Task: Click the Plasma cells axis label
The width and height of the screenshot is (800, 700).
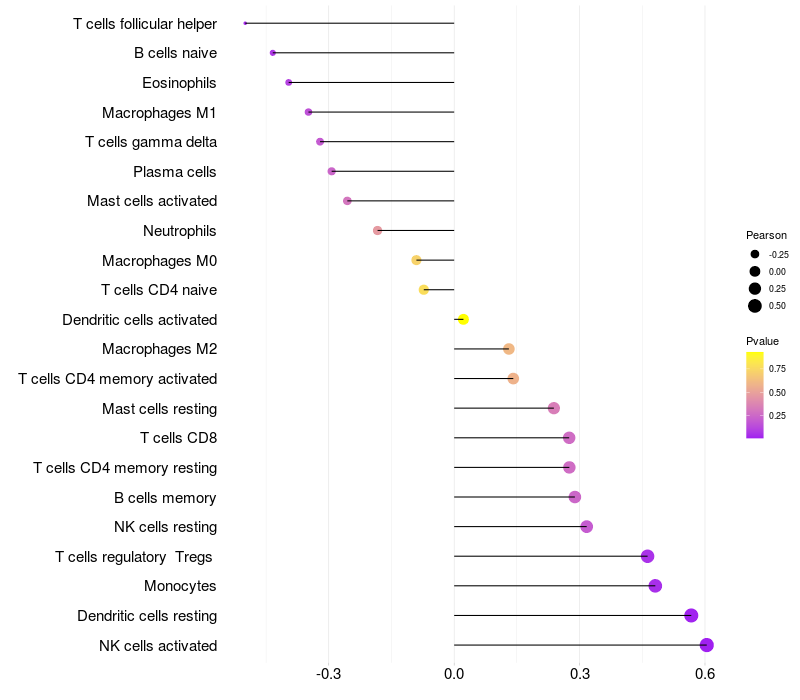Action: pyautogui.click(x=174, y=172)
